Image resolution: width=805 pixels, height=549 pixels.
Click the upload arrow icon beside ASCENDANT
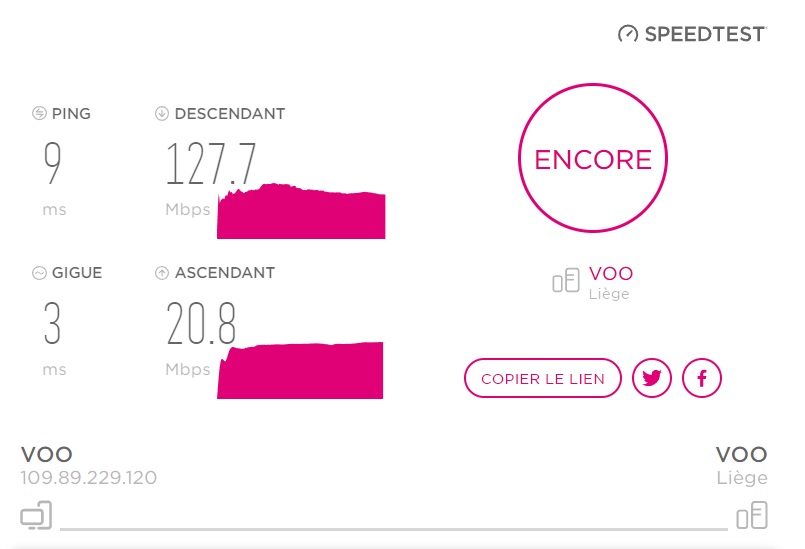tap(162, 273)
